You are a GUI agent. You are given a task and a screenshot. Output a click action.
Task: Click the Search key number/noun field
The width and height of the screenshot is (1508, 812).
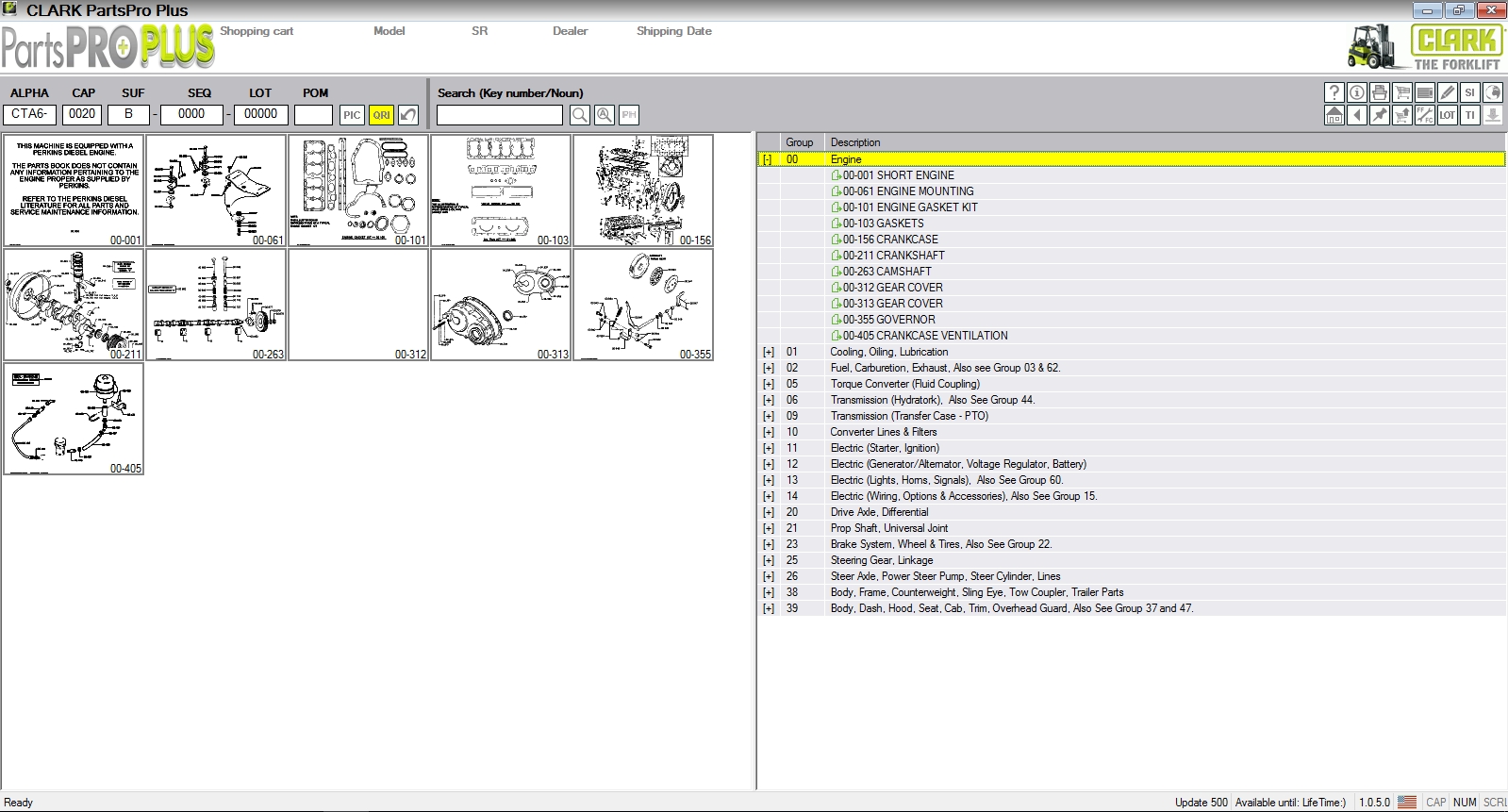click(x=500, y=115)
